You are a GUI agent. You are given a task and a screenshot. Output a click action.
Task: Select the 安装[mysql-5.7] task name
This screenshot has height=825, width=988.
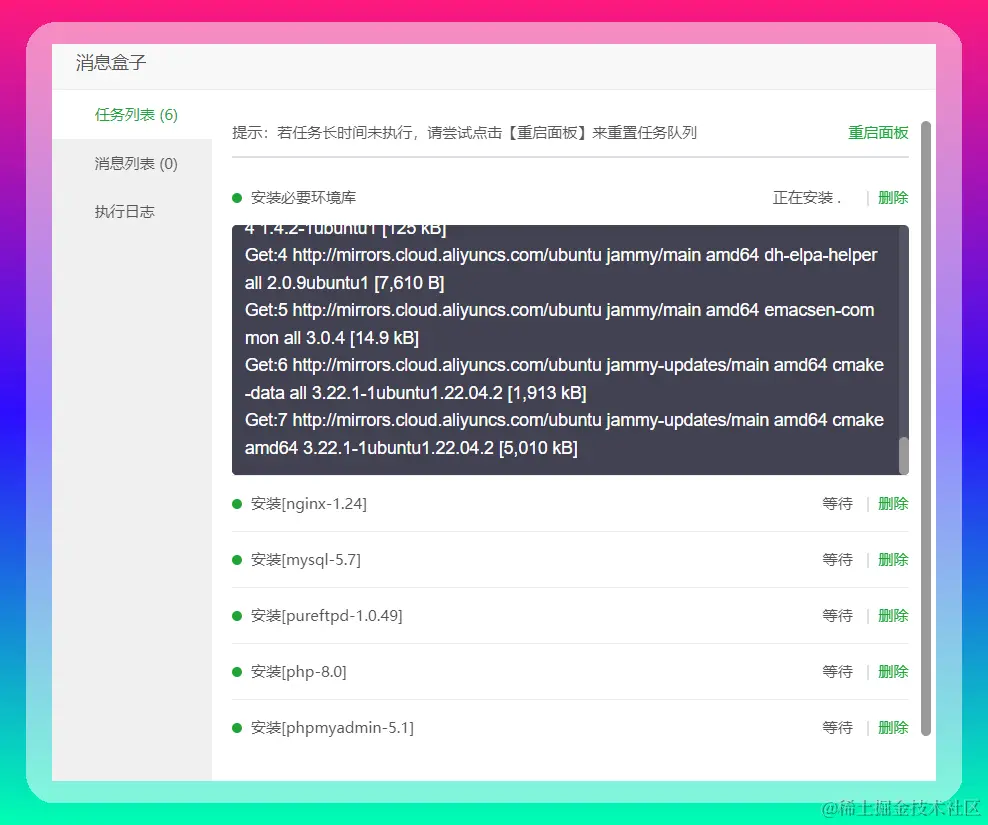[306, 560]
